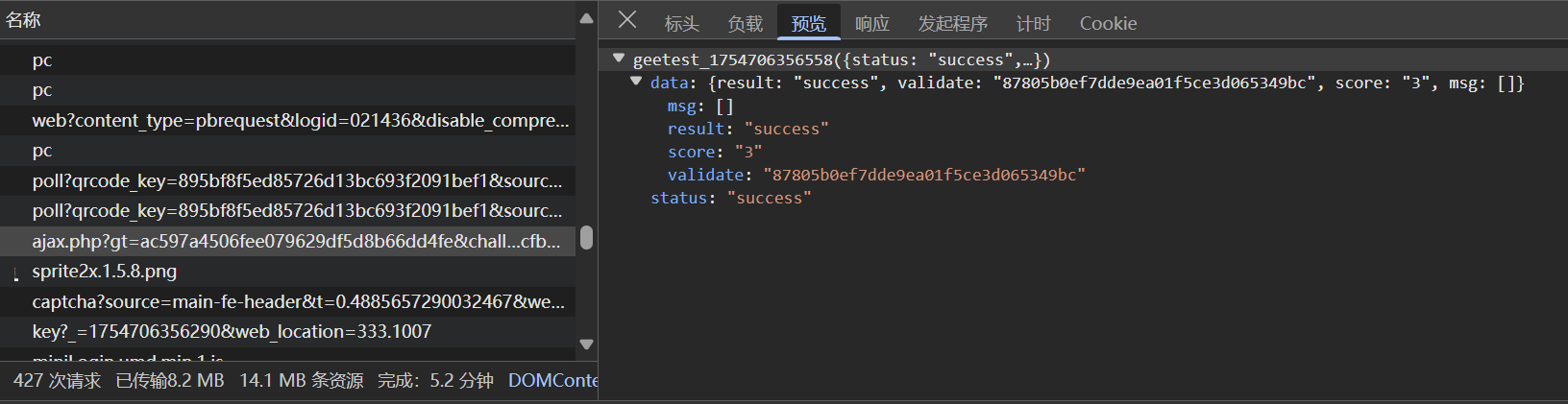Select the ajax.php?gt= request
The width and height of the screenshot is (1568, 404).
(x=295, y=241)
